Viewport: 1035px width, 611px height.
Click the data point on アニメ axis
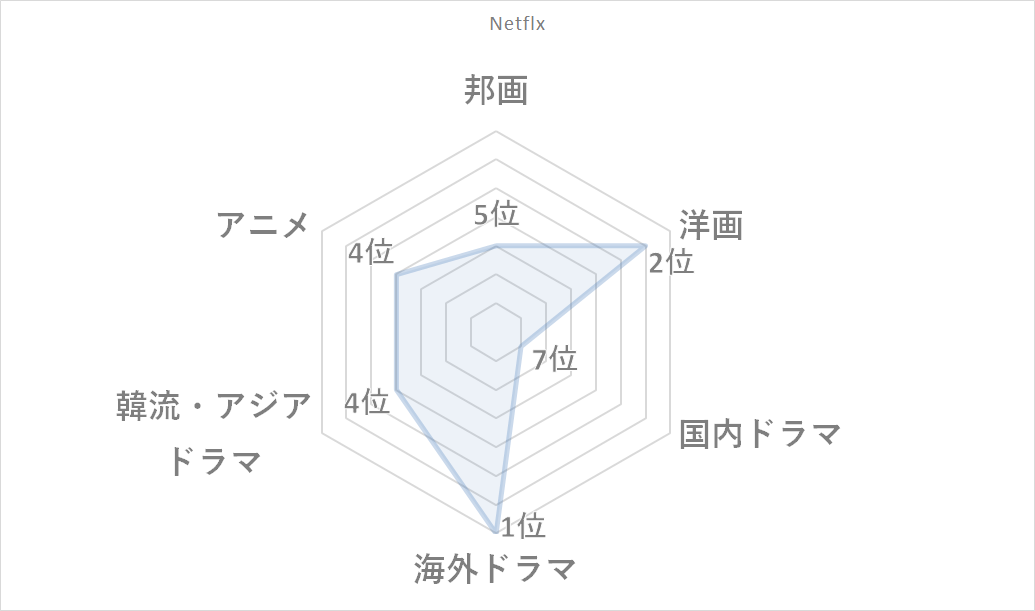tap(396, 275)
